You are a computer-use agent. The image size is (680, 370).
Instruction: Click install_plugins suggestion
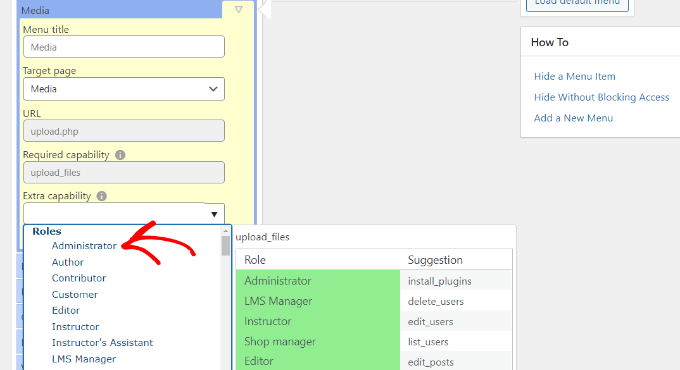(x=439, y=281)
